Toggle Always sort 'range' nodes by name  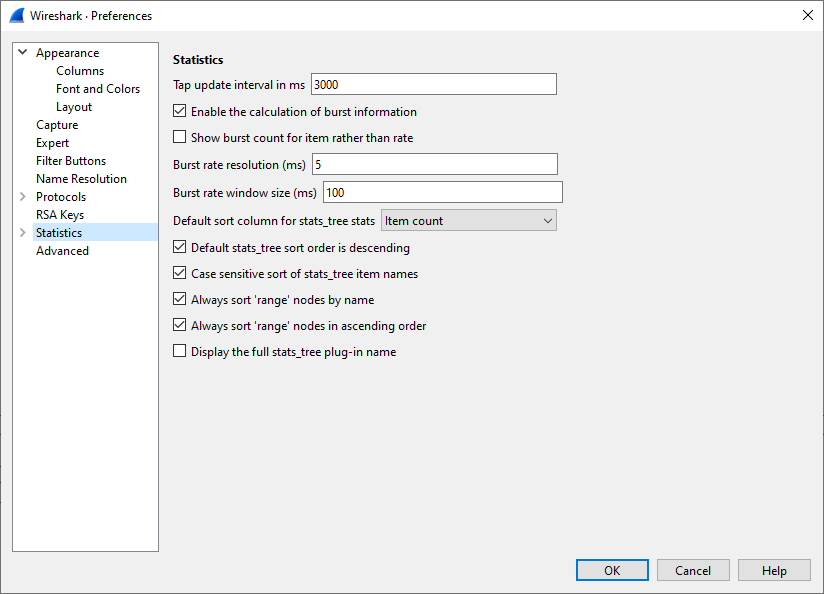pos(180,300)
